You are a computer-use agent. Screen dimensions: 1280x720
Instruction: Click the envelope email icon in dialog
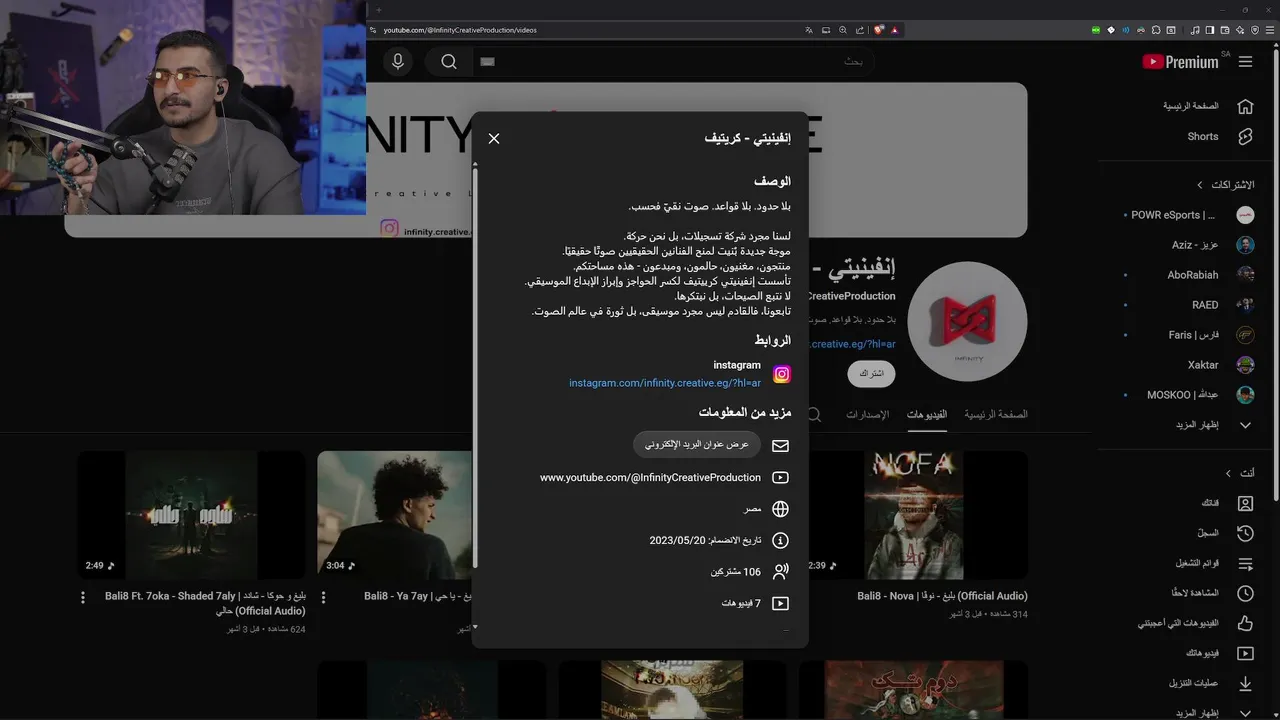(781, 446)
